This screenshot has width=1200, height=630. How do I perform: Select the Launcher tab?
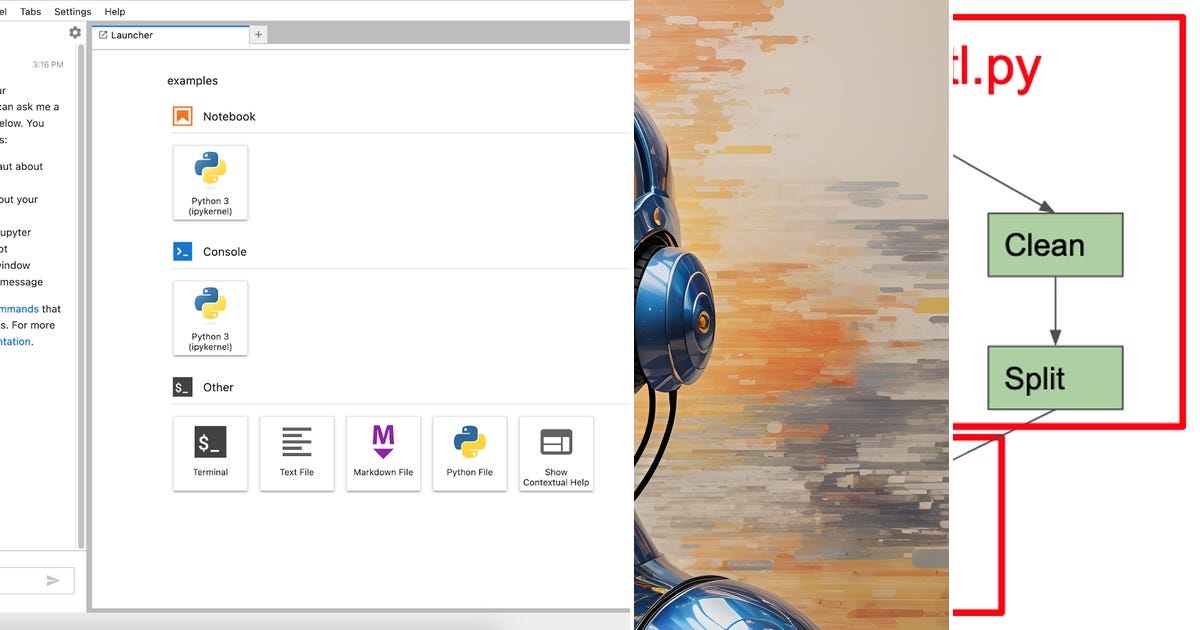pyautogui.click(x=170, y=35)
